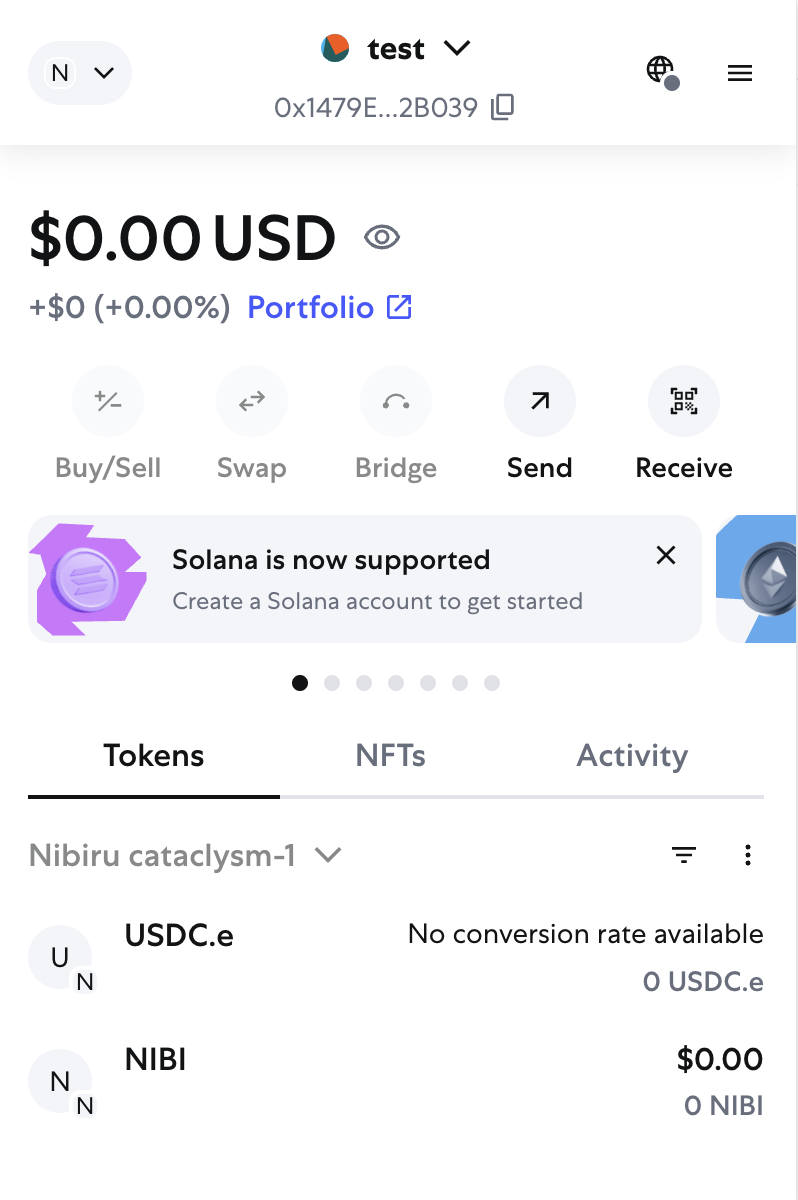798x1200 pixels.
Task: Open the hamburger main menu
Action: 740,73
